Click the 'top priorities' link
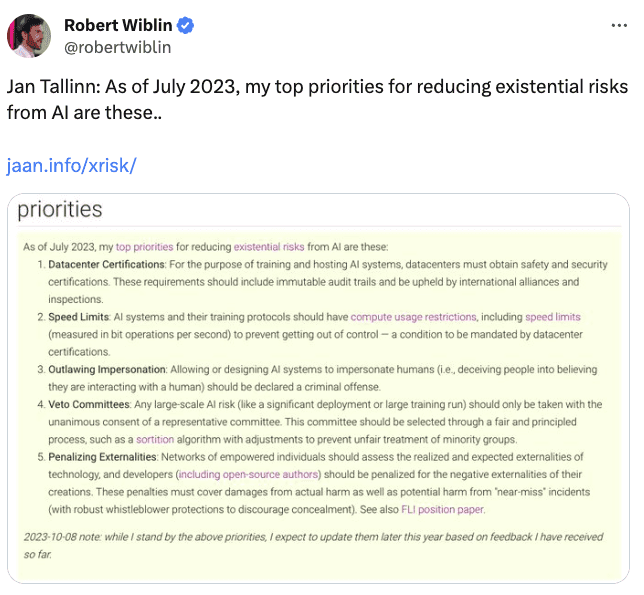Image resolution: width=644 pixels, height=595 pixels. pyautogui.click(x=145, y=247)
